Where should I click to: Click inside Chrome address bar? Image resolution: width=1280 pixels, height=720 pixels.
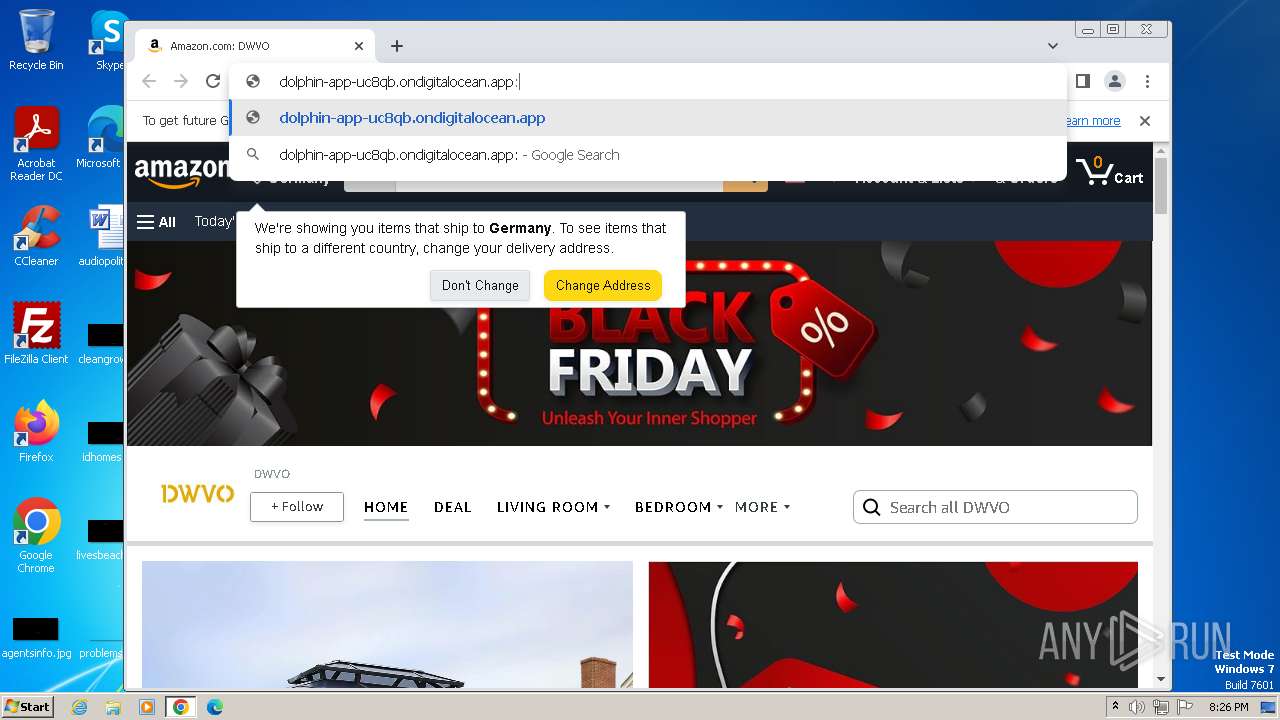tap(648, 82)
